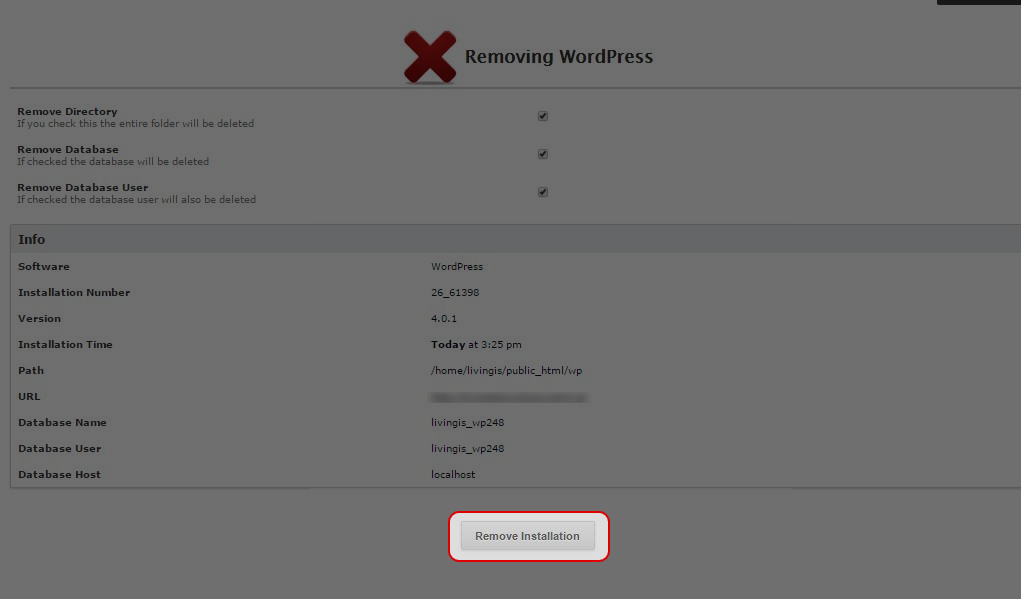Click the Path value /home/livingis/public_html/wp
This screenshot has width=1021, height=599.
[x=511, y=370]
